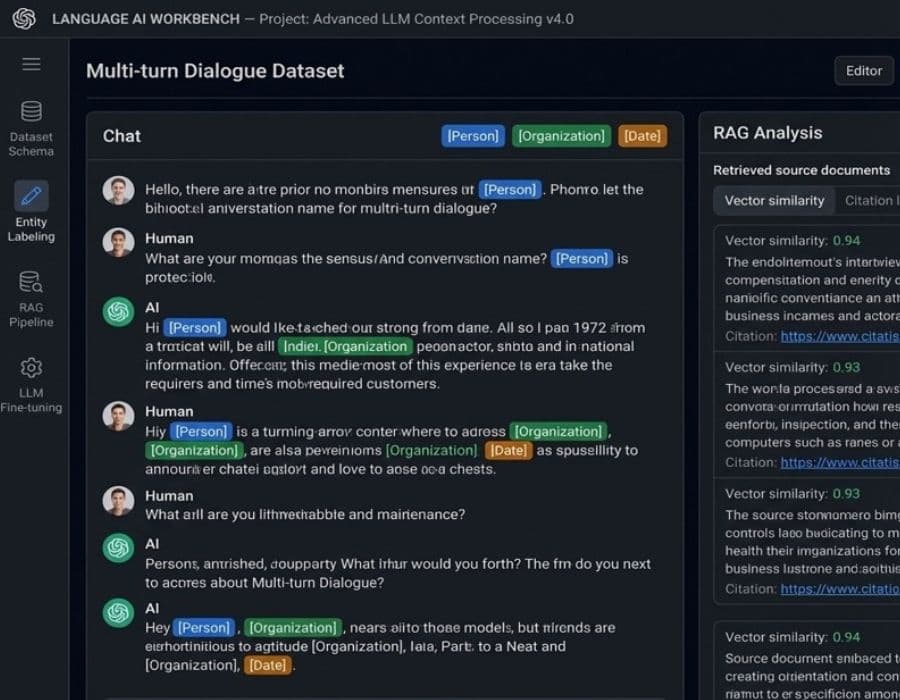Open the RAG Pipeline sidebar icon

click(x=31, y=281)
